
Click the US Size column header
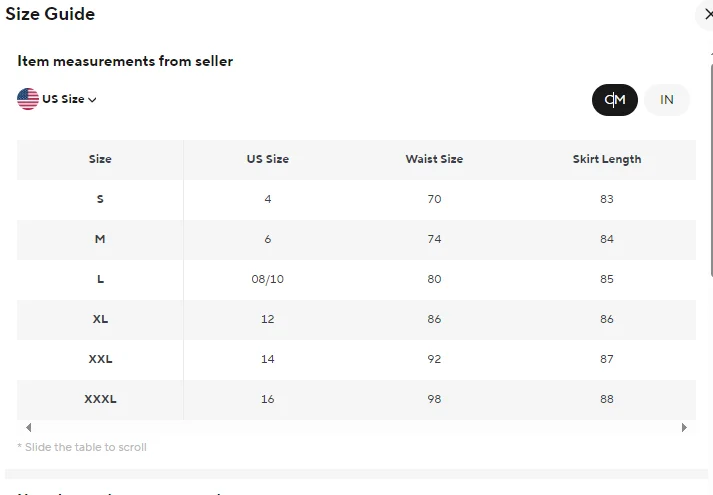click(x=268, y=159)
